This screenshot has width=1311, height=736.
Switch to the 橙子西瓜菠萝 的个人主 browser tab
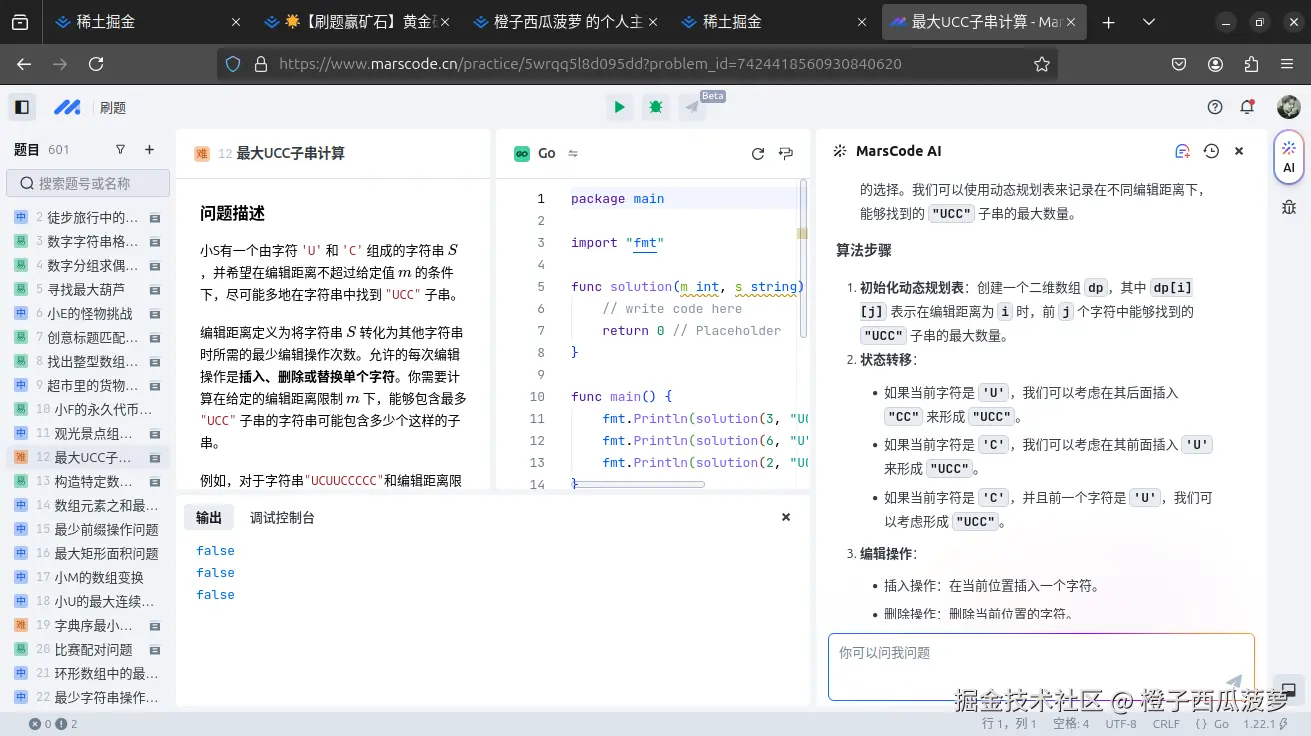566,21
